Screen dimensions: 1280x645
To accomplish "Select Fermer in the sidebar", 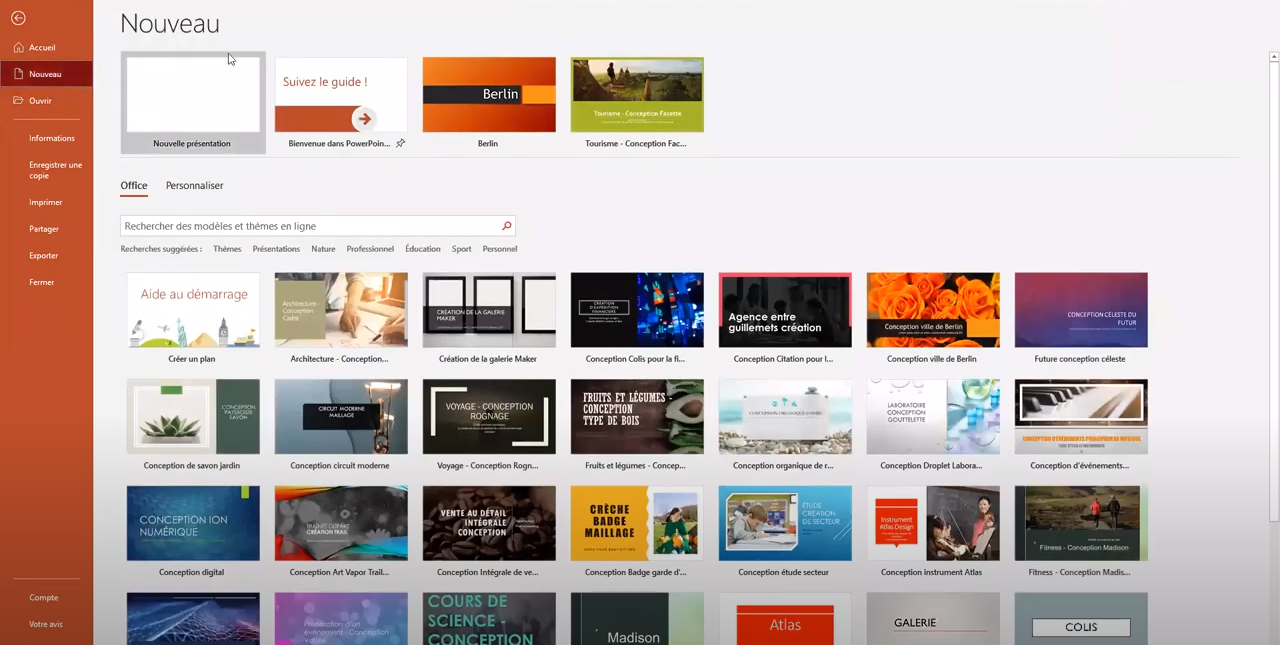I will tap(42, 282).
